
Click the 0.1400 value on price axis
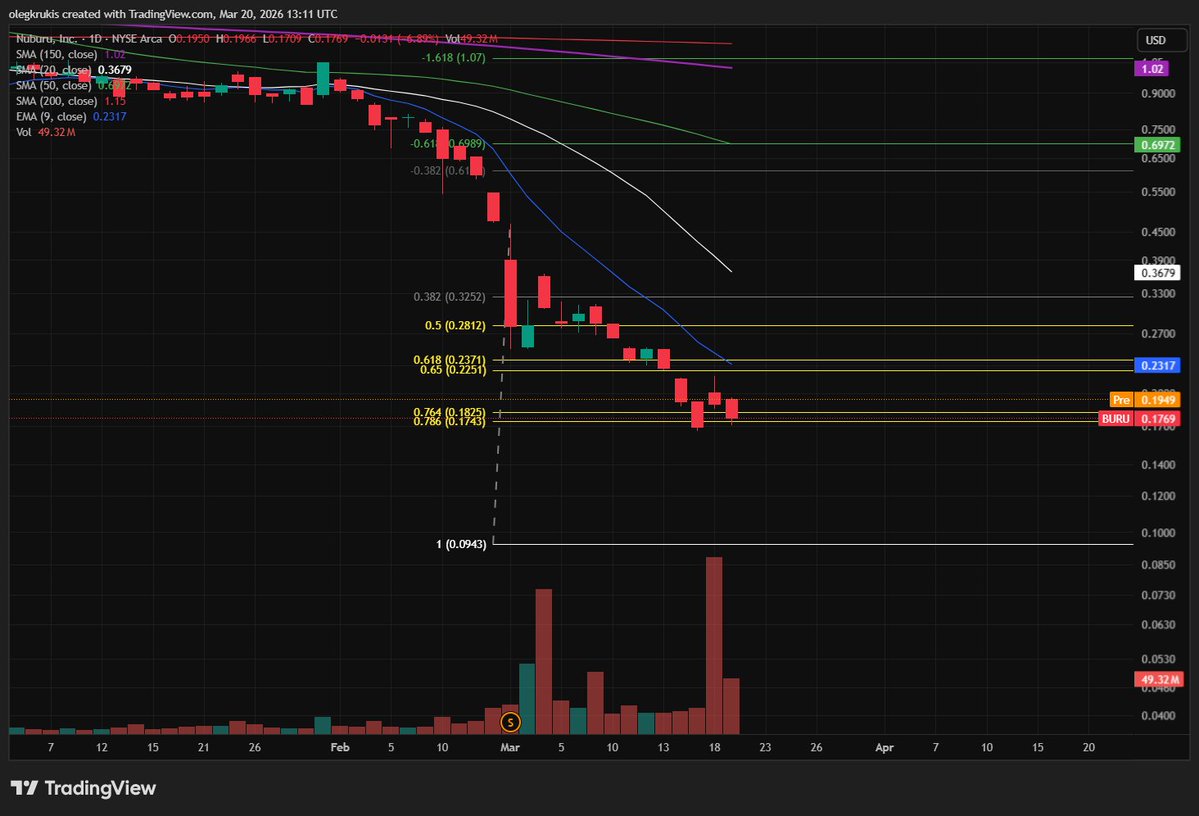pyautogui.click(x=1158, y=464)
